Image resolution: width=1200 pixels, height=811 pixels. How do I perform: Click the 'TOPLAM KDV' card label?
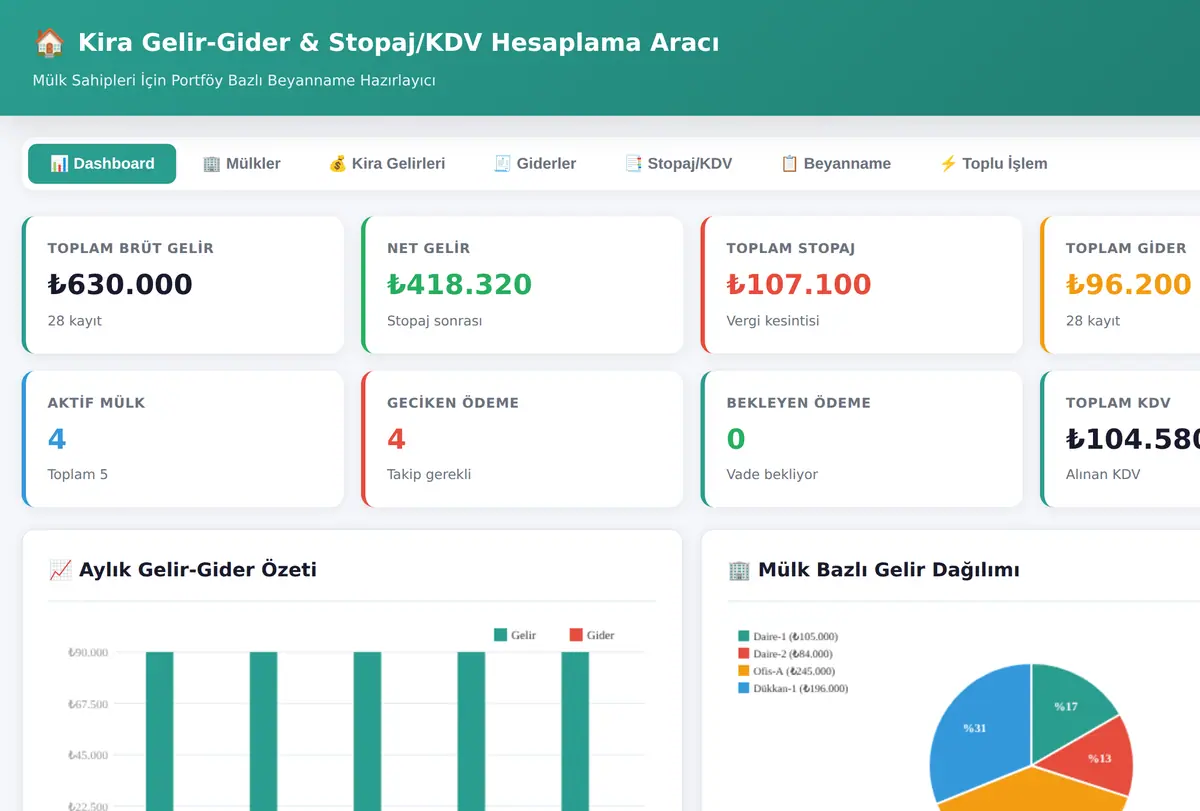[1118, 403]
